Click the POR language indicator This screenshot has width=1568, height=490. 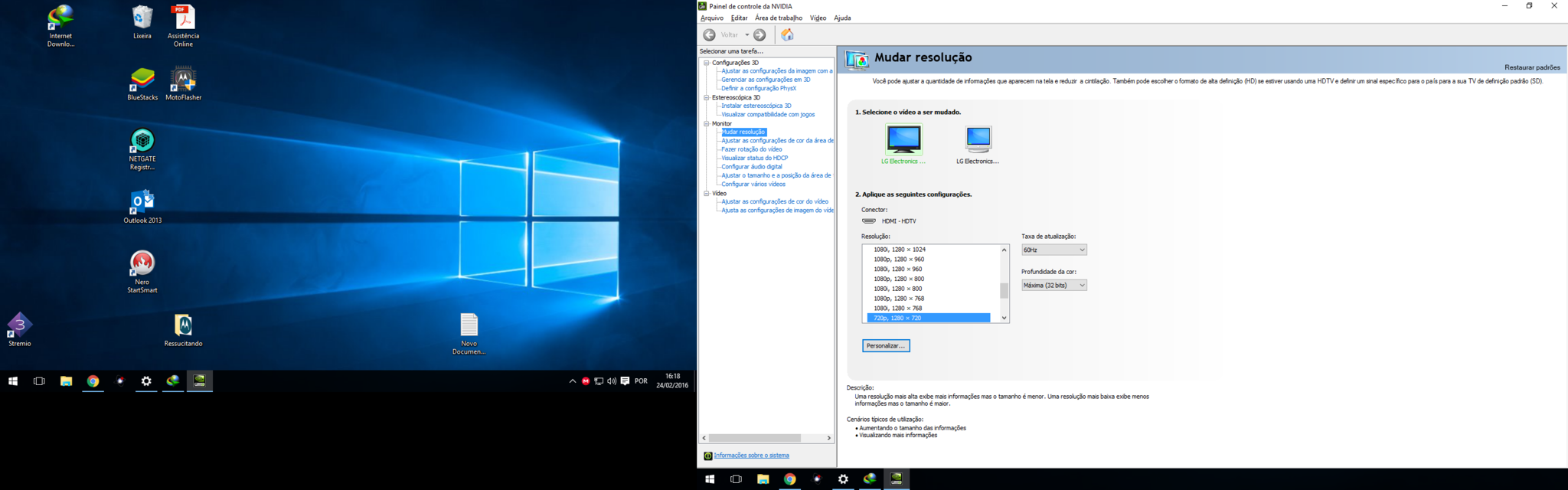[641, 381]
